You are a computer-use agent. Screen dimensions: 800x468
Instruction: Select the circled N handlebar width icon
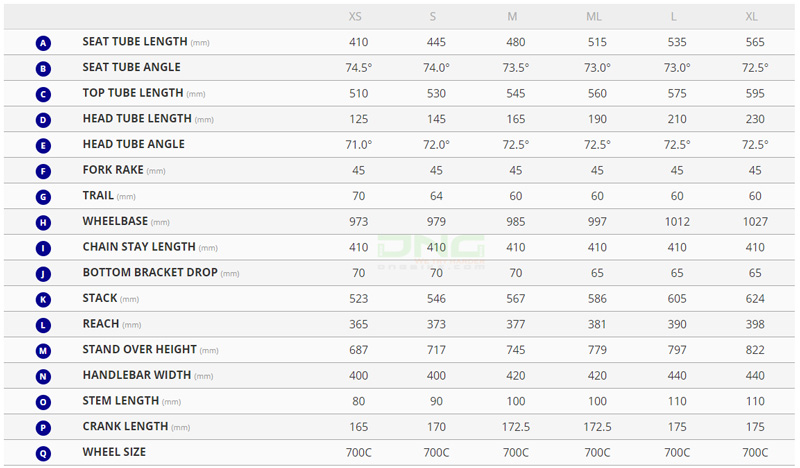pyautogui.click(x=43, y=377)
